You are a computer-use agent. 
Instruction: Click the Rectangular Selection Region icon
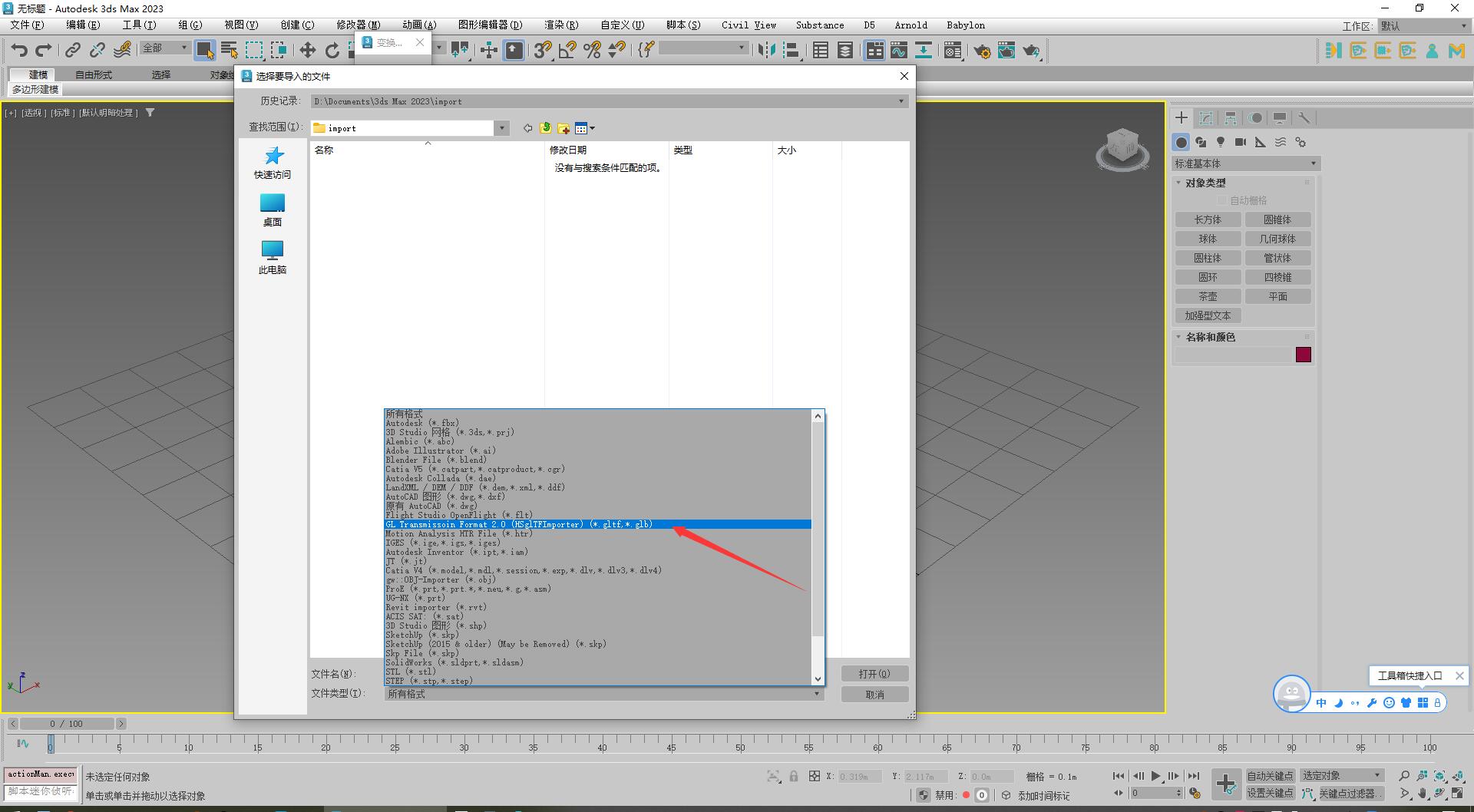pyautogui.click(x=253, y=51)
